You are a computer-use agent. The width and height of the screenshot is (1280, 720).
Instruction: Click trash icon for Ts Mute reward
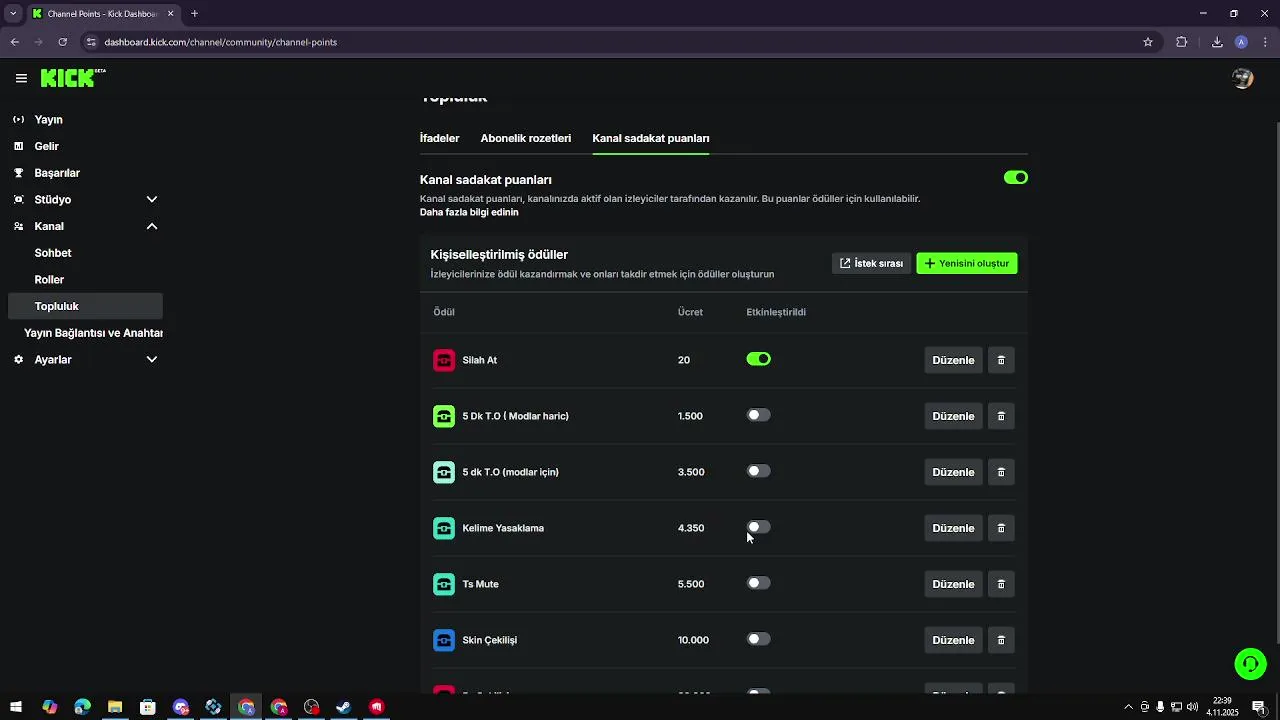[1001, 584]
